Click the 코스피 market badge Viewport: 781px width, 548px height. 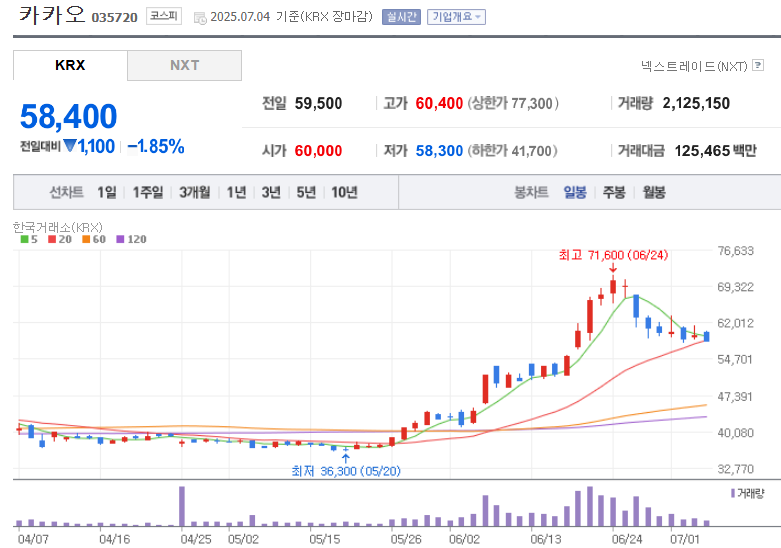[x=164, y=16]
